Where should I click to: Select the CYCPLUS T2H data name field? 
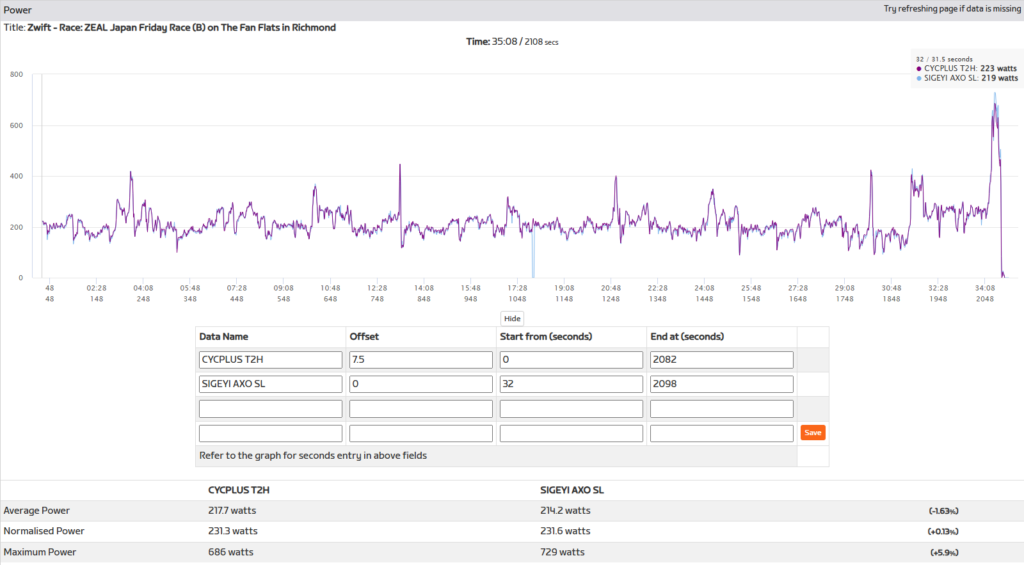click(x=271, y=360)
